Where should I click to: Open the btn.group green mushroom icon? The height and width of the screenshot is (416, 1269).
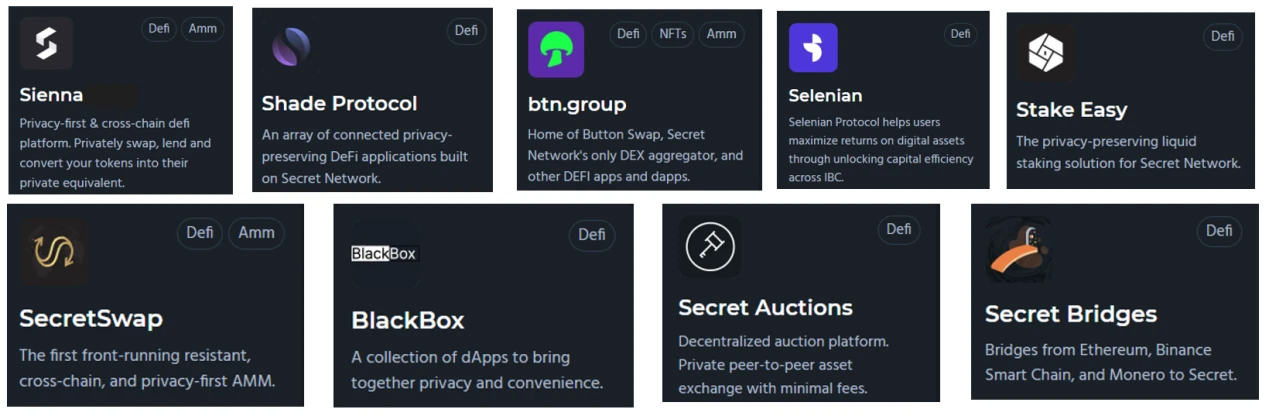click(556, 49)
